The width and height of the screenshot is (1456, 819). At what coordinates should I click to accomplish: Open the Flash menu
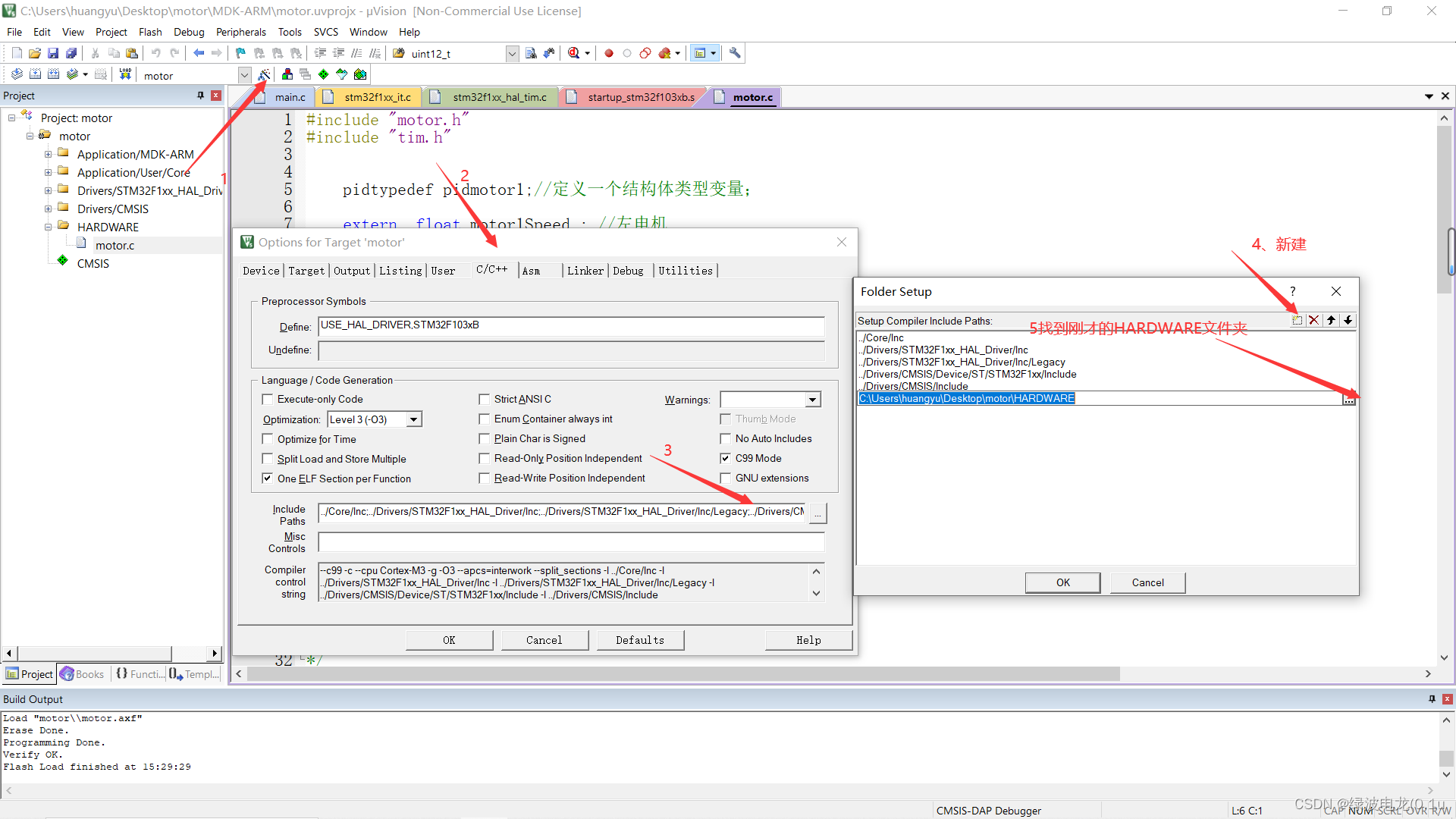(150, 32)
